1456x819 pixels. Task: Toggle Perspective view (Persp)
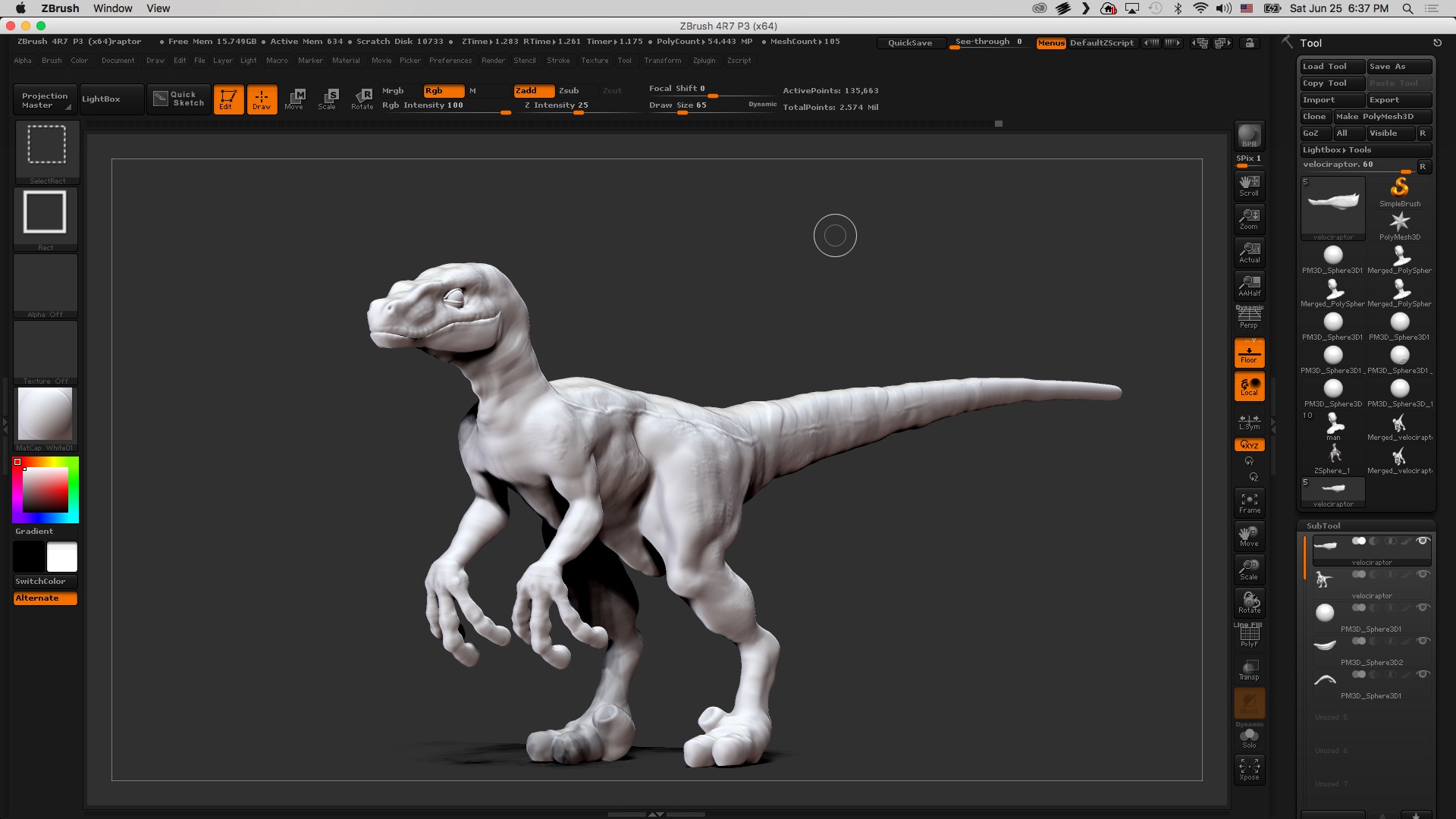point(1249,318)
